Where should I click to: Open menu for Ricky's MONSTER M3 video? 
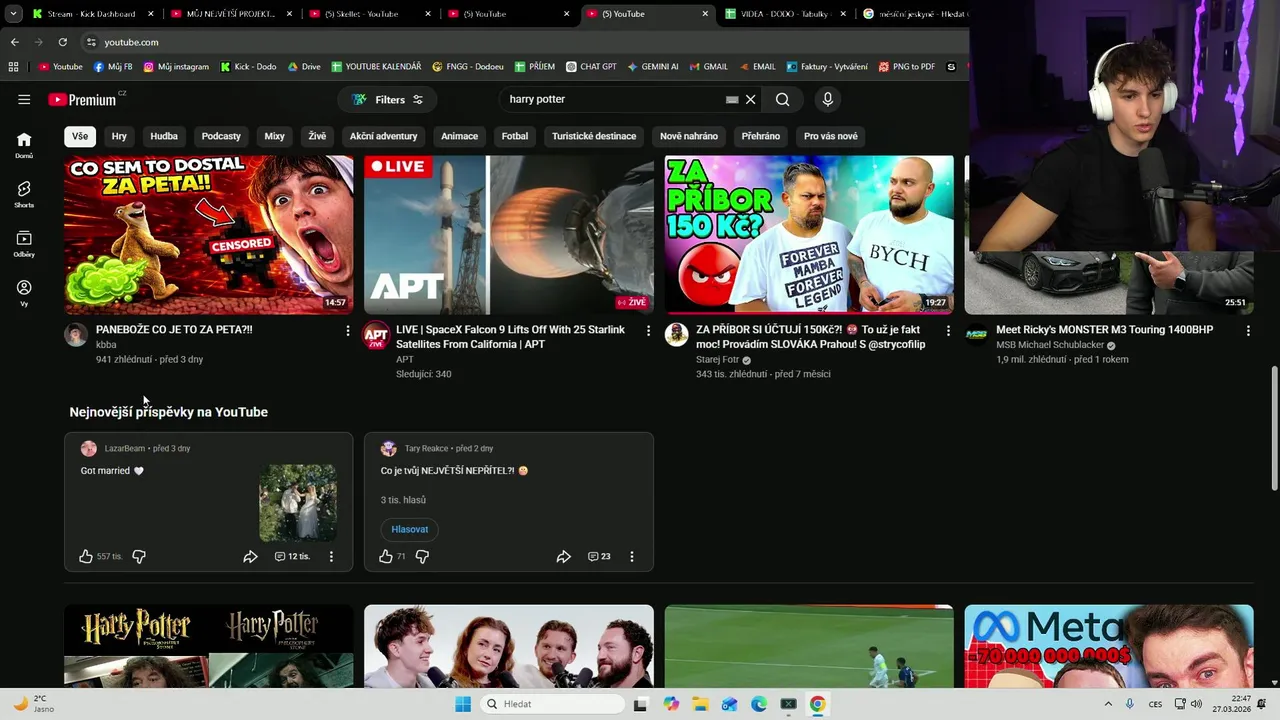[x=1248, y=330]
